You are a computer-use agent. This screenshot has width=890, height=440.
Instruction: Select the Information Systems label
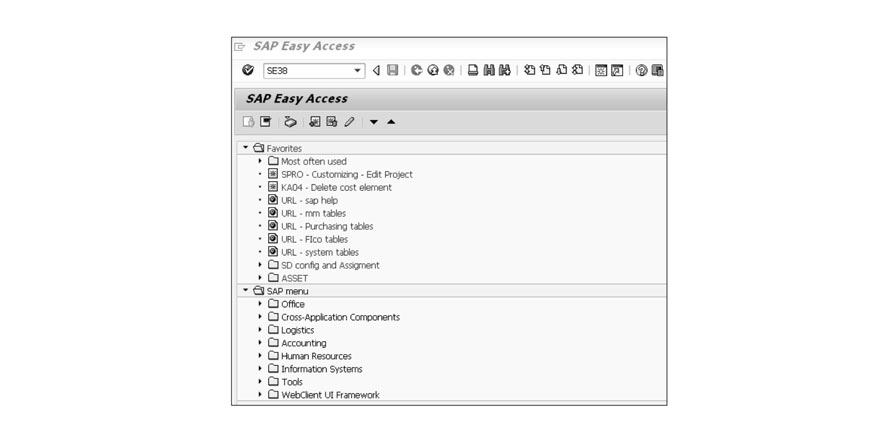point(321,369)
